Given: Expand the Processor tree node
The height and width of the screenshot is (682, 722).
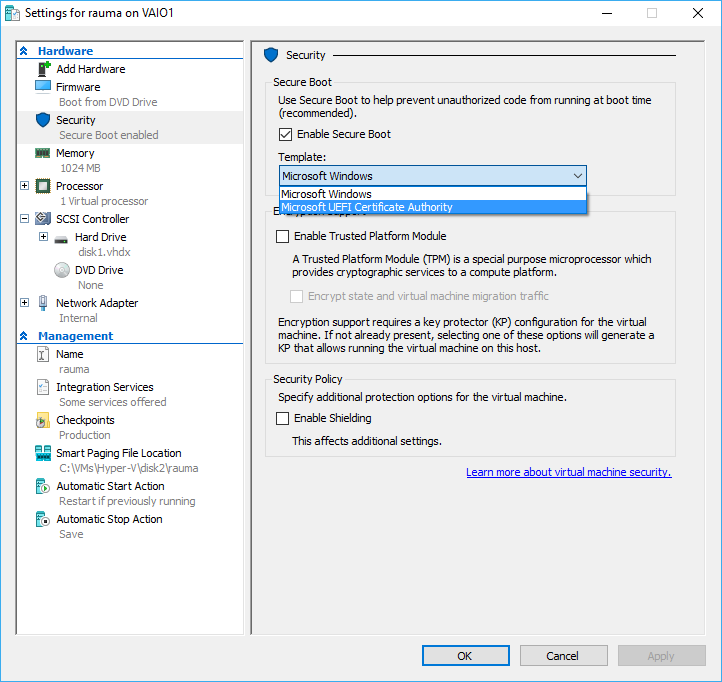Looking at the screenshot, I should tap(24, 186).
